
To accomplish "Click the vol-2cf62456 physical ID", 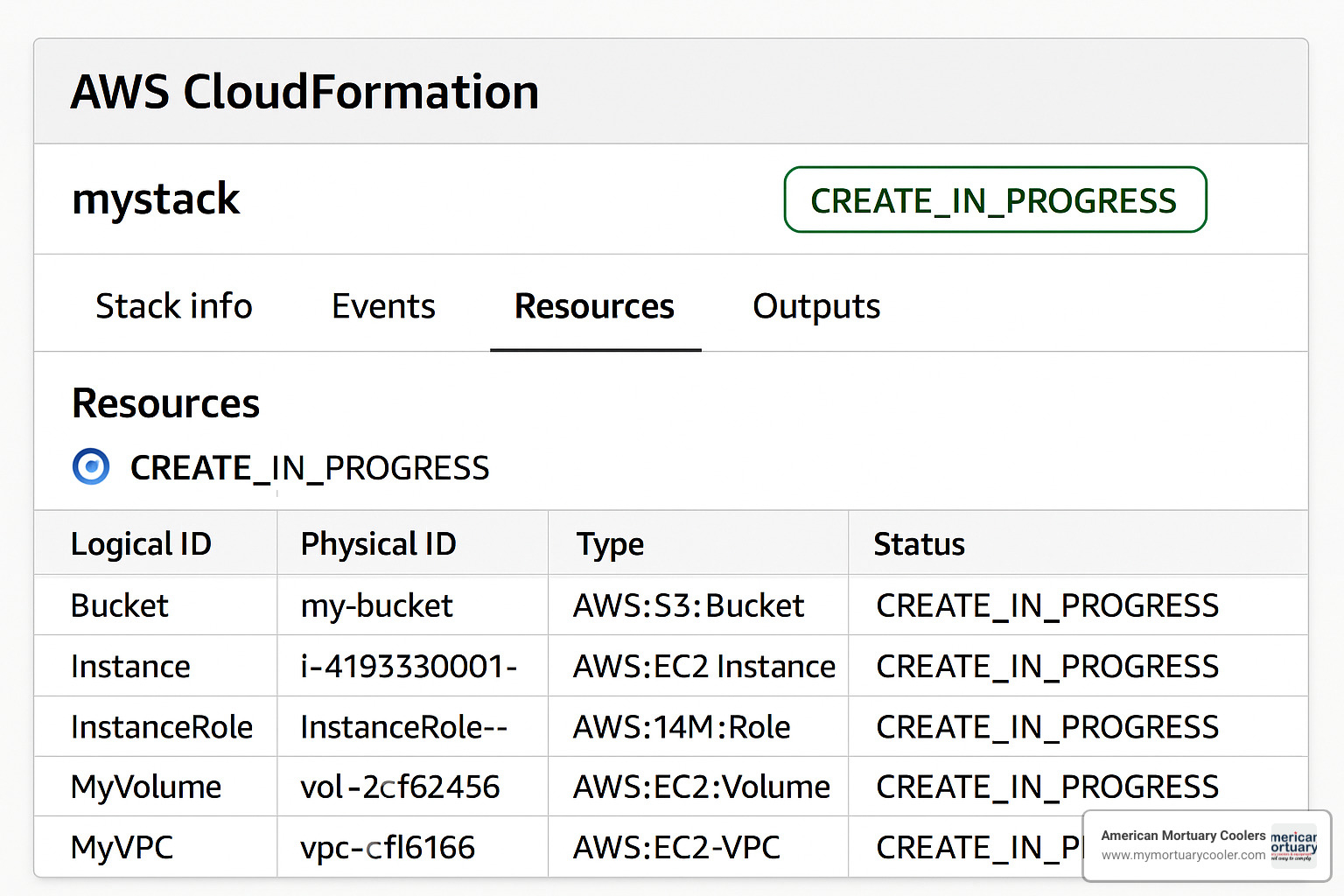I will click(x=400, y=787).
